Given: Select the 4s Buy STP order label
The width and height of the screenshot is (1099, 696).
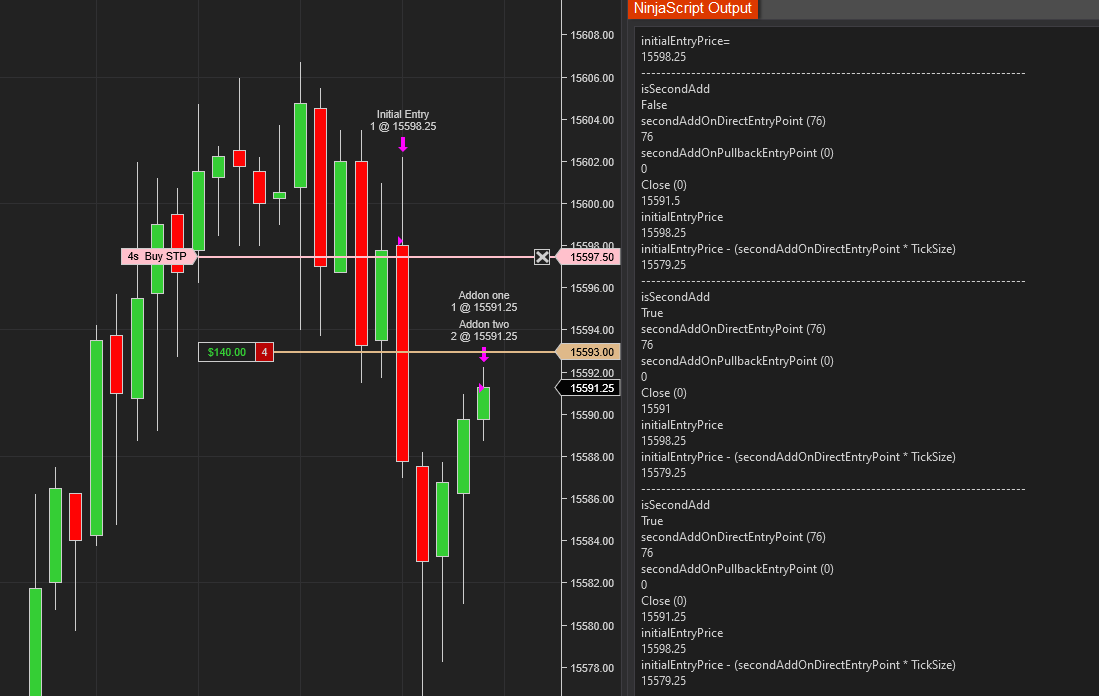Looking at the screenshot, I should tap(159, 257).
